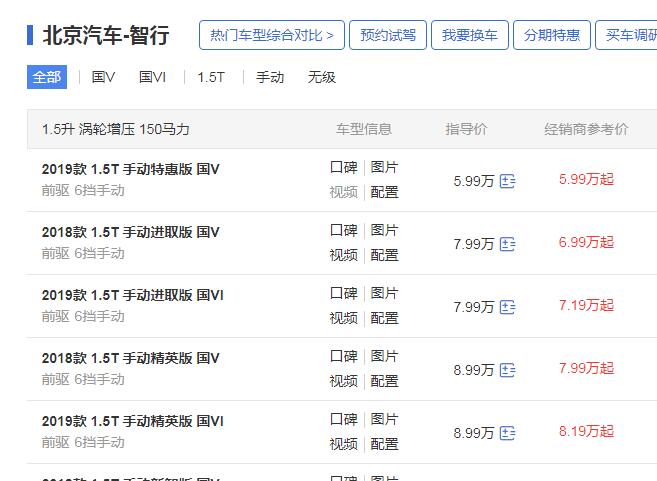657x481 pixels.
Task: Select the 全部 filter tab
Action: coord(47,77)
